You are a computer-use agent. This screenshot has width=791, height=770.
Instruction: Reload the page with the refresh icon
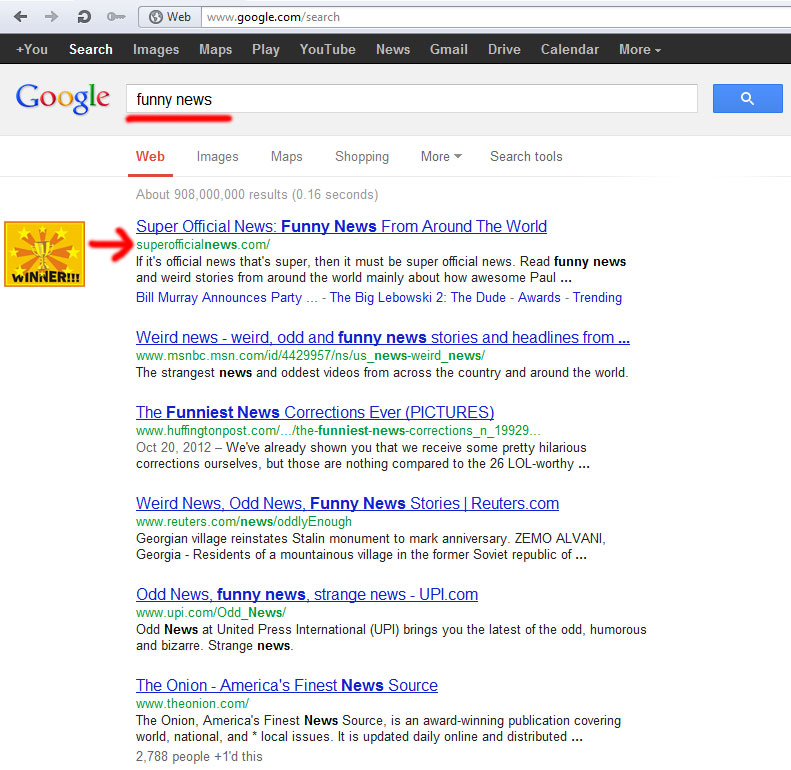pos(84,17)
